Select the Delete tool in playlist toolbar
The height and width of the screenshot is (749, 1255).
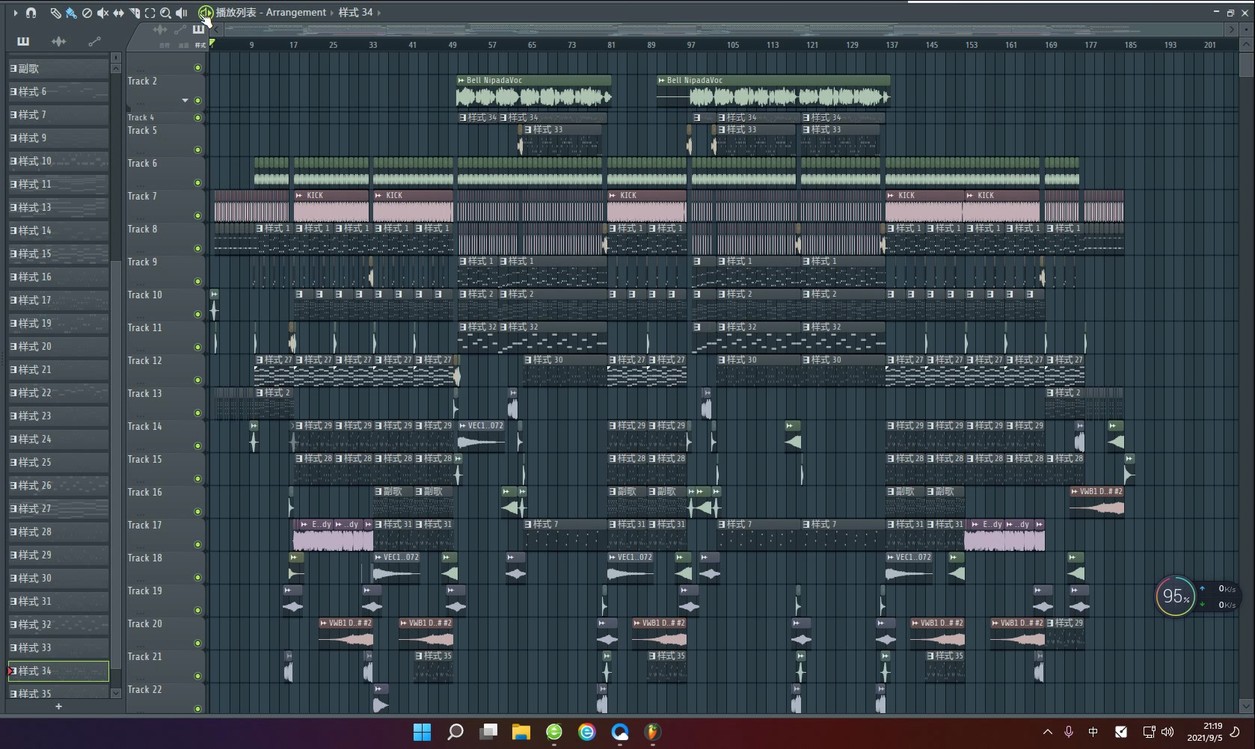(x=87, y=13)
